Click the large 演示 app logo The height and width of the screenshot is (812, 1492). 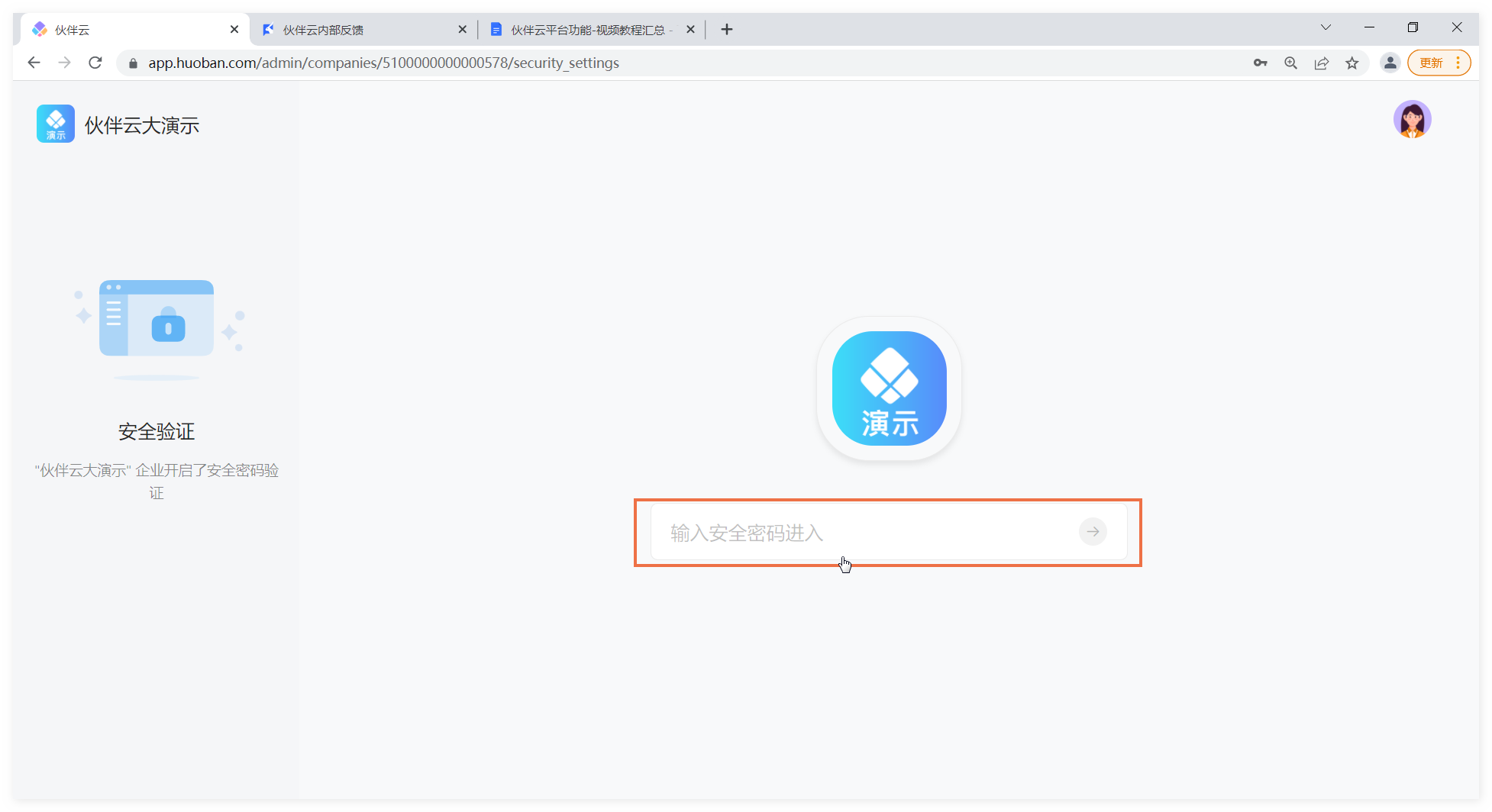[889, 388]
